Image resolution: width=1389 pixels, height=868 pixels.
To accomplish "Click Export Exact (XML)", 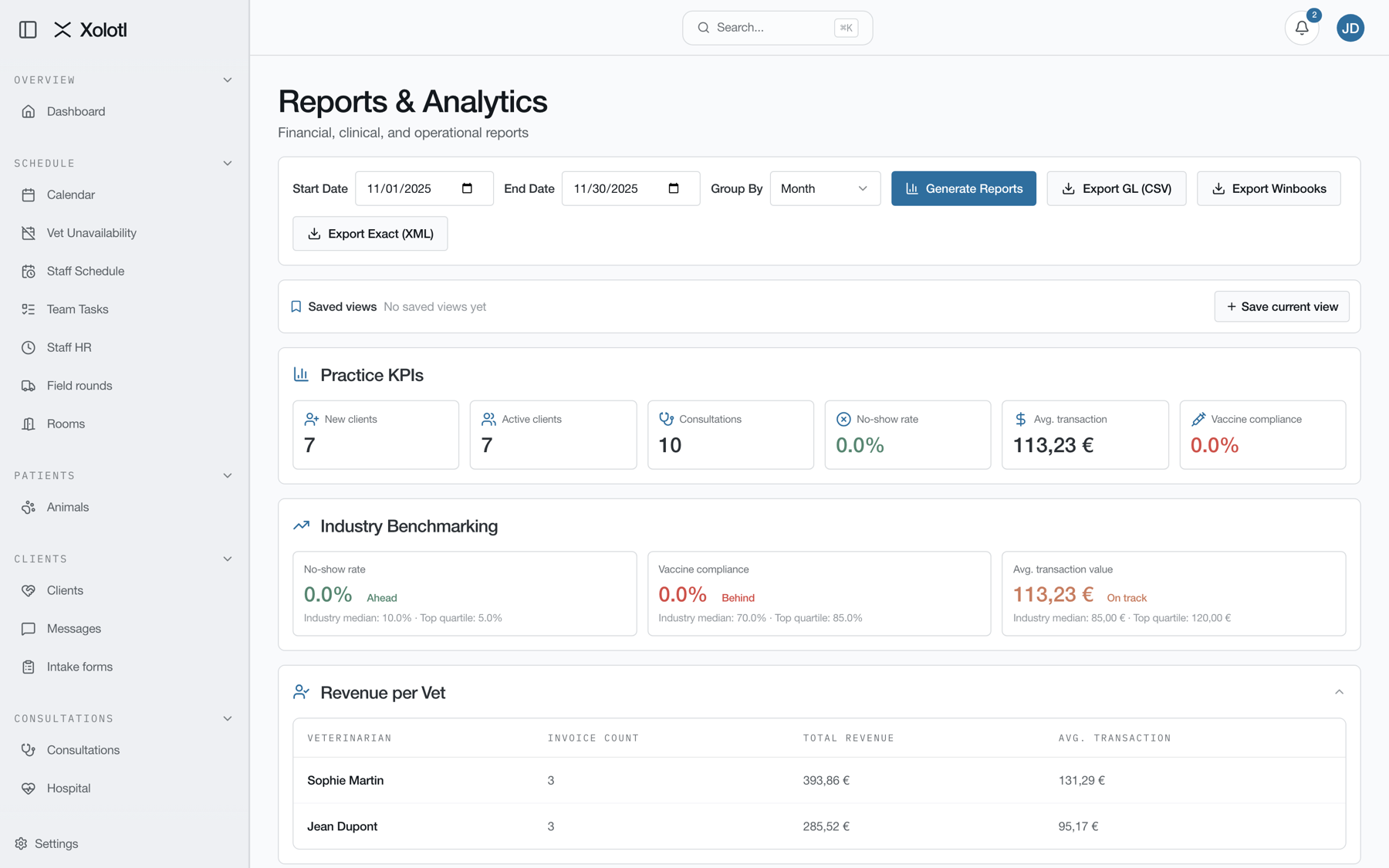I will 370,234.
